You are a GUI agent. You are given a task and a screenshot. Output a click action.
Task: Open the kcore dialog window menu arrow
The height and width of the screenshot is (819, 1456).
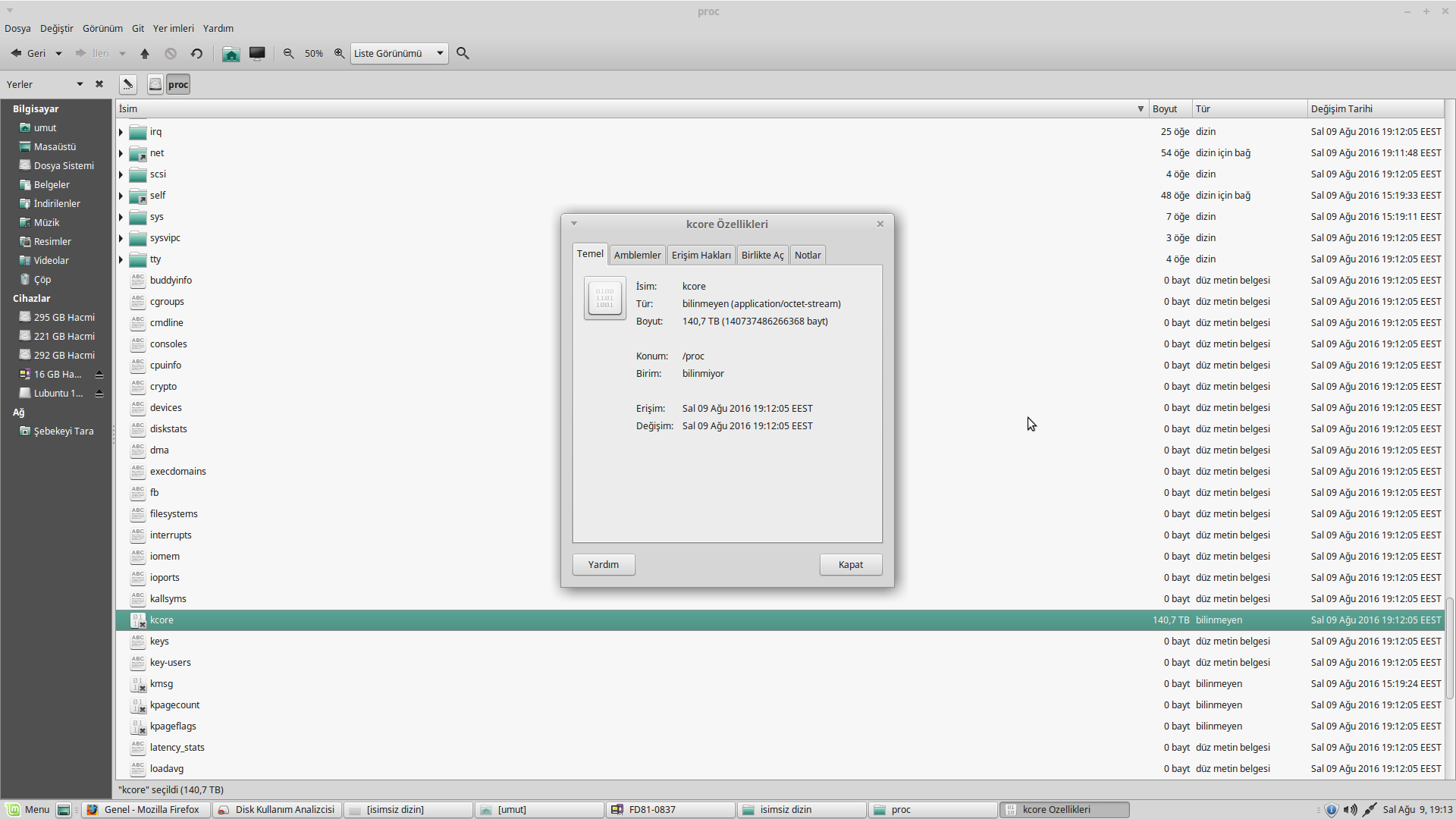coord(574,224)
